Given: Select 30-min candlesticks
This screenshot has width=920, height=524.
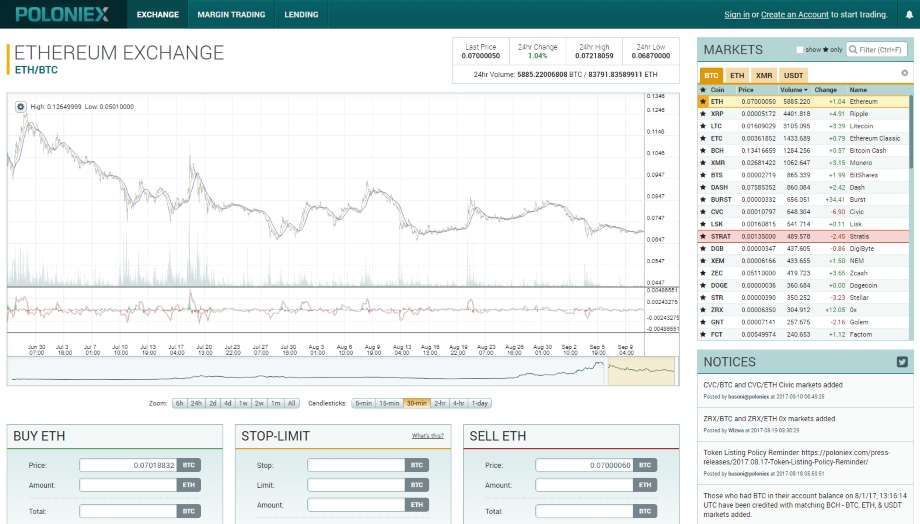Looking at the screenshot, I should coord(417,404).
